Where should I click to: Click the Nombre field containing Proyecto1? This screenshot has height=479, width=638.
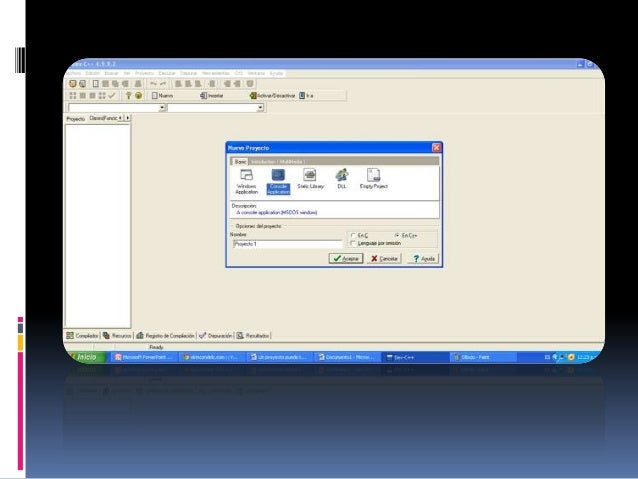[288, 244]
